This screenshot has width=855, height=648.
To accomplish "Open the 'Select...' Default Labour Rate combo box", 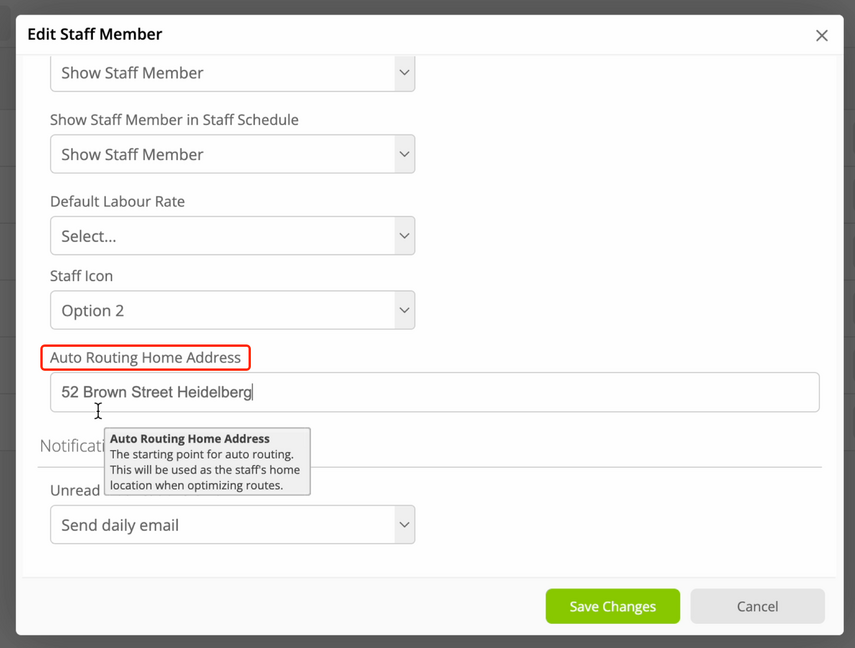I will tap(233, 236).
